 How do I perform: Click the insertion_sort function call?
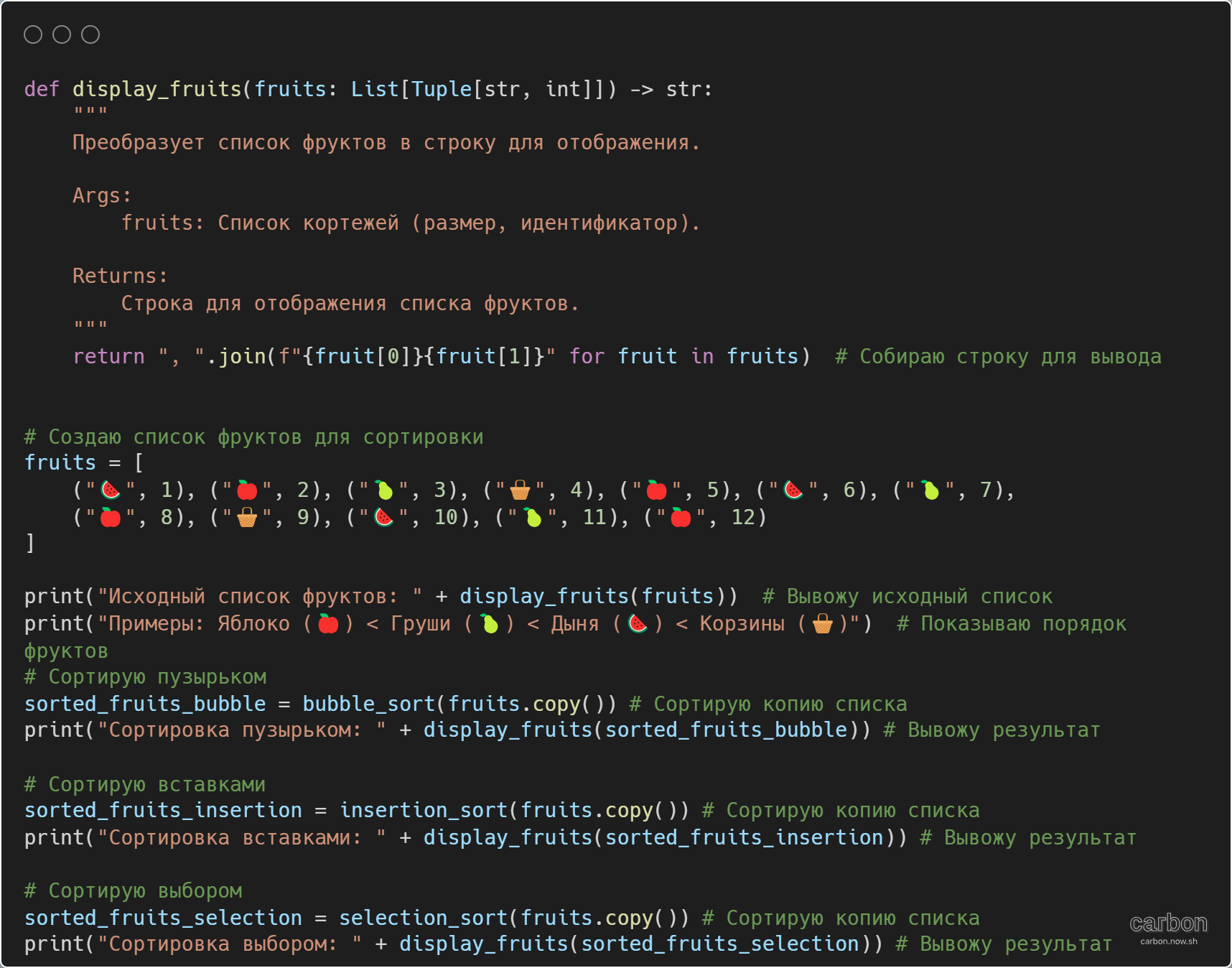(x=423, y=811)
